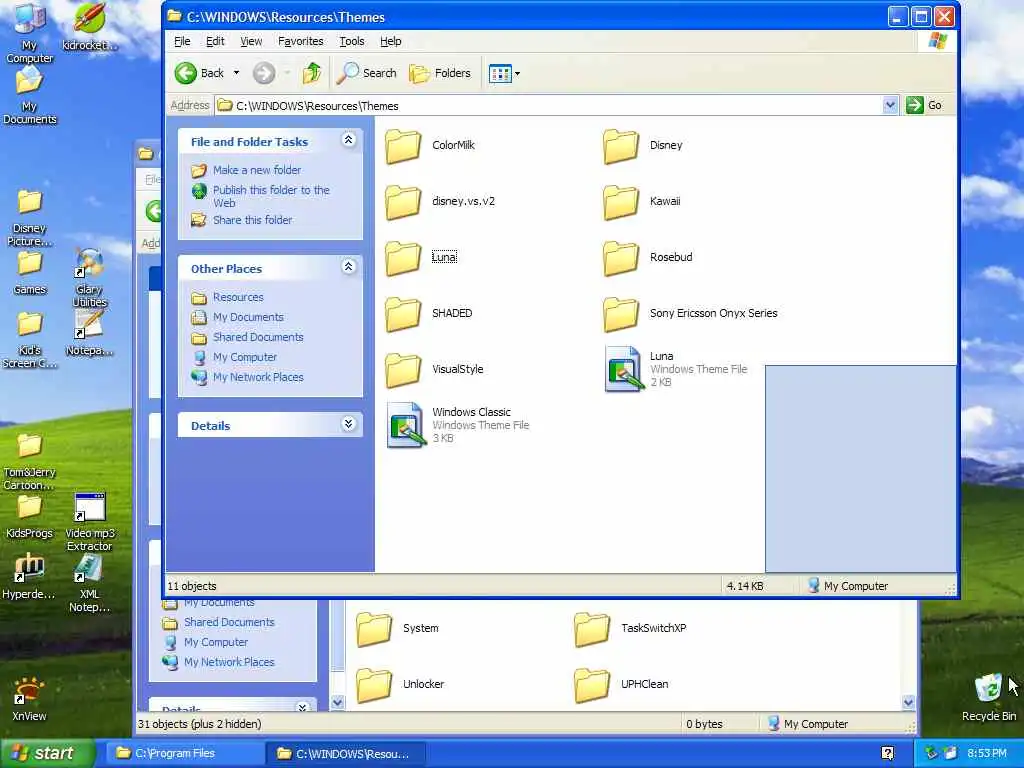This screenshot has width=1024, height=768.
Task: Click the Go button
Action: [x=924, y=105]
